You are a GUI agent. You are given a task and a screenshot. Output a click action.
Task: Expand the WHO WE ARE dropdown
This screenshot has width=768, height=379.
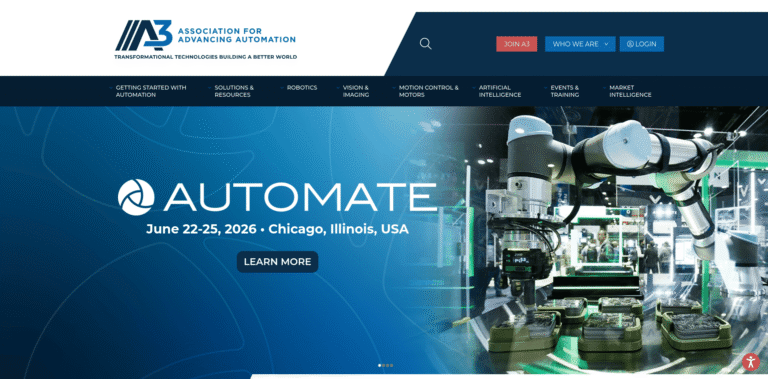[x=580, y=44]
